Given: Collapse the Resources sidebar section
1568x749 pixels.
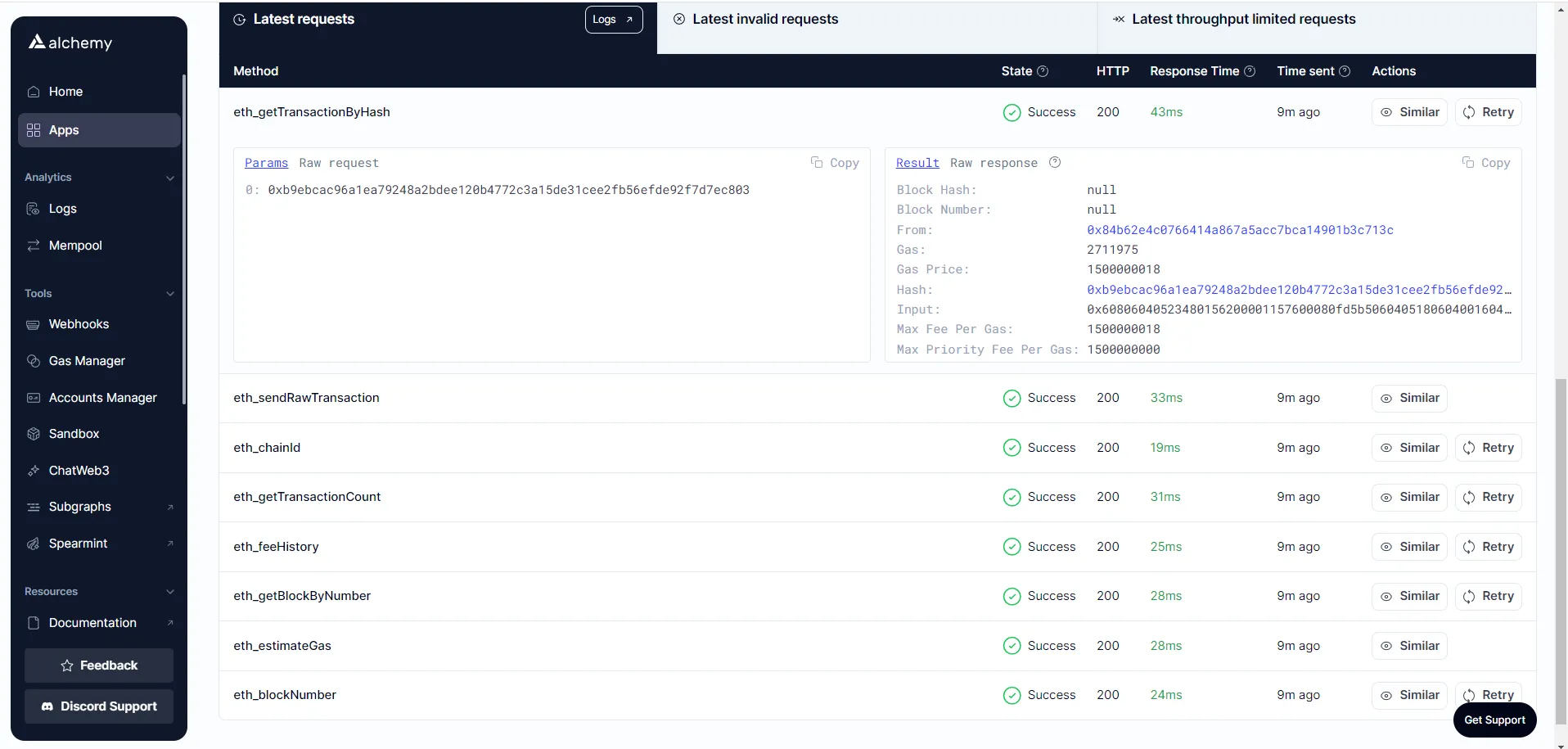Looking at the screenshot, I should [x=170, y=592].
